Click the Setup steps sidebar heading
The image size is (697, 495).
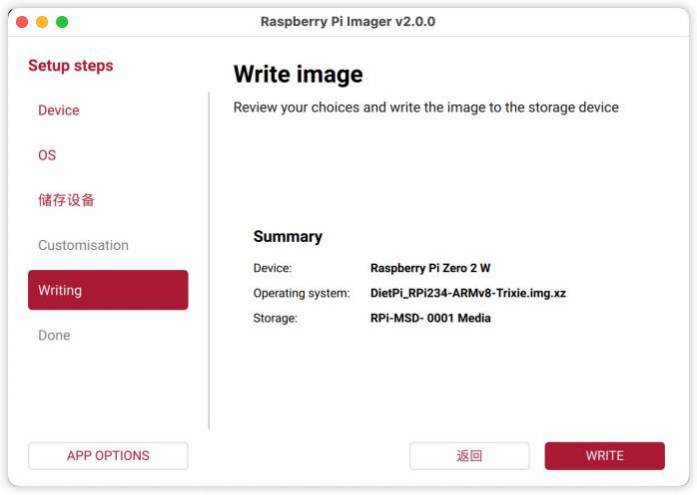pos(71,66)
